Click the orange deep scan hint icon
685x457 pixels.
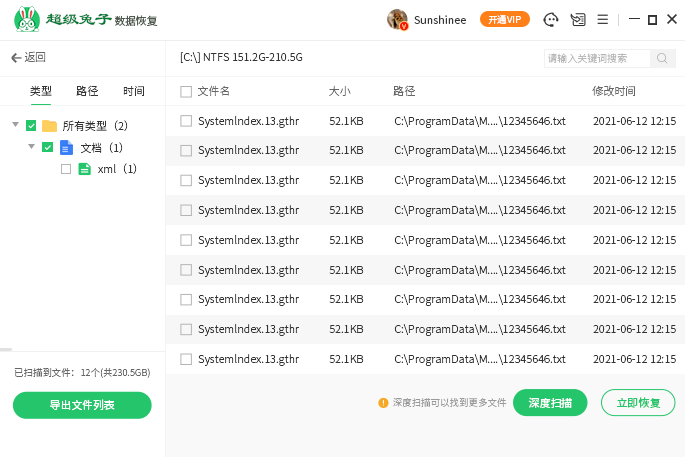(x=383, y=403)
